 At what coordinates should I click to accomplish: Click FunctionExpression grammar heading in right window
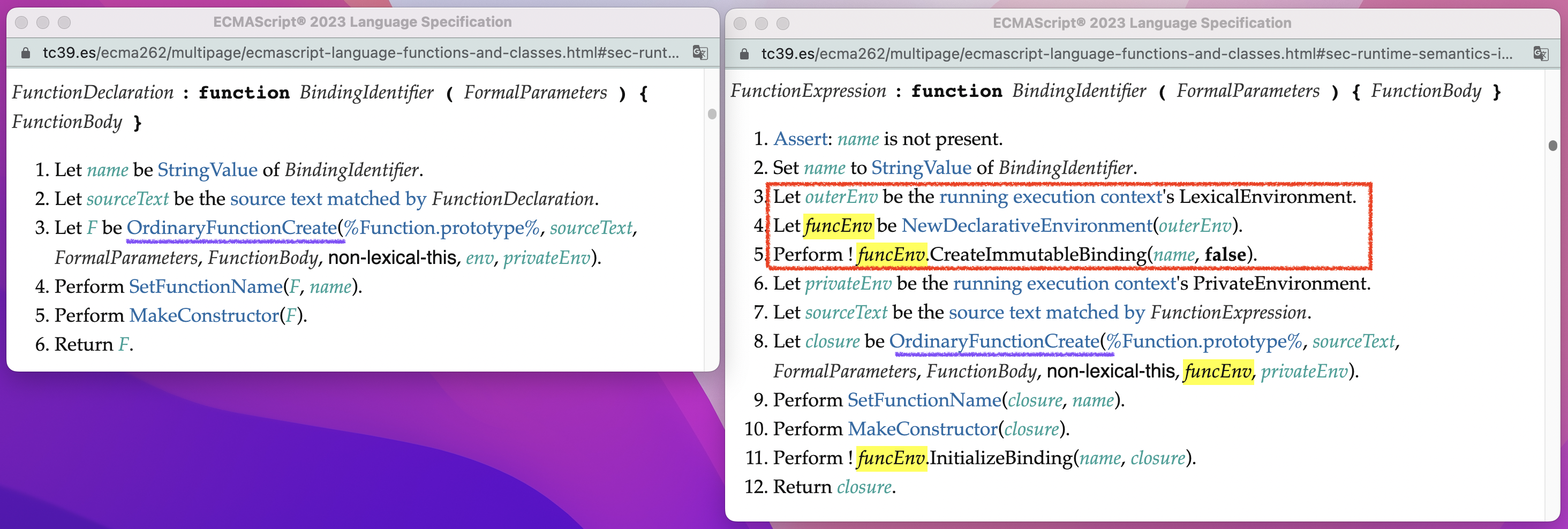(x=808, y=90)
